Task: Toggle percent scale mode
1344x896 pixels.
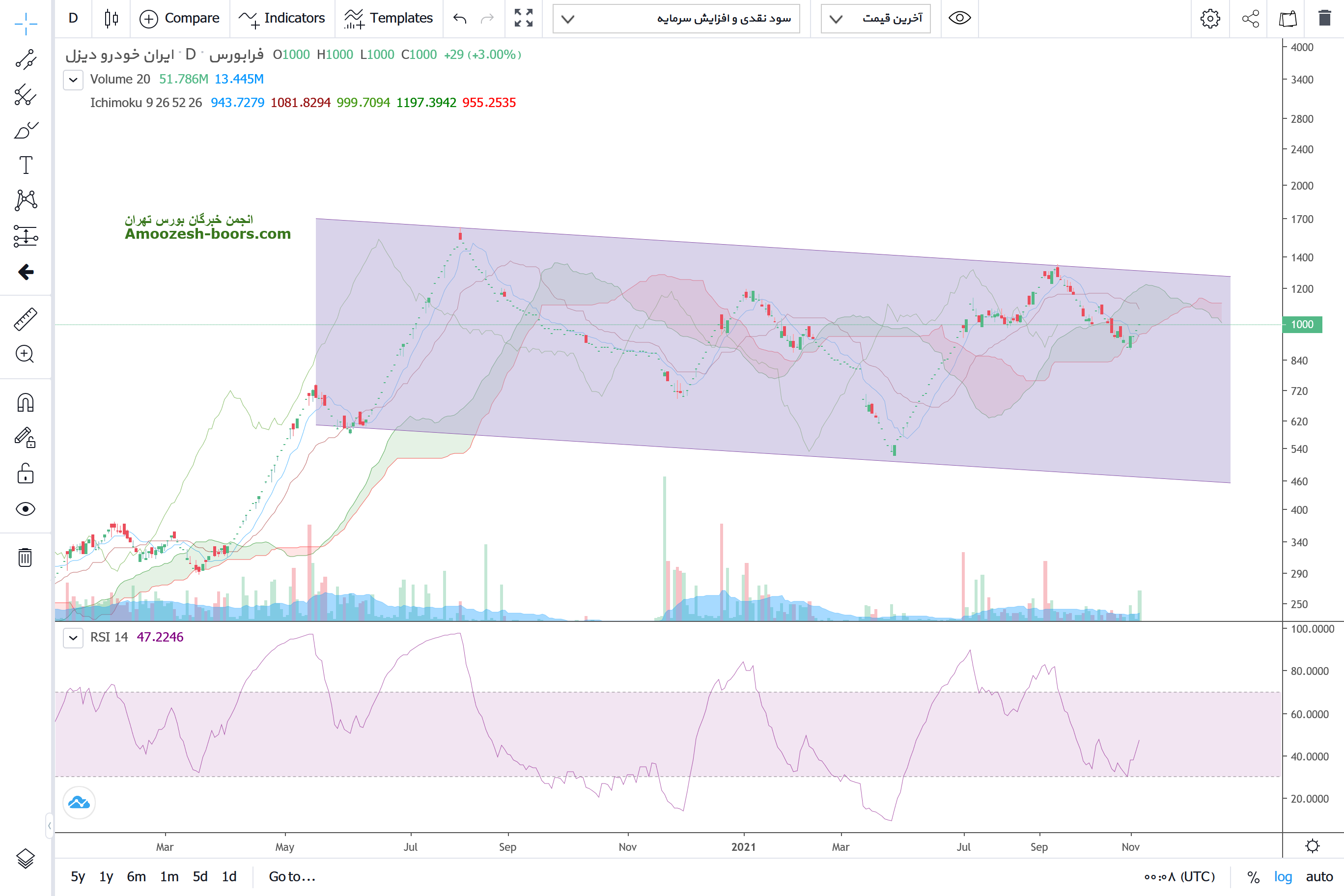Action: [1253, 876]
